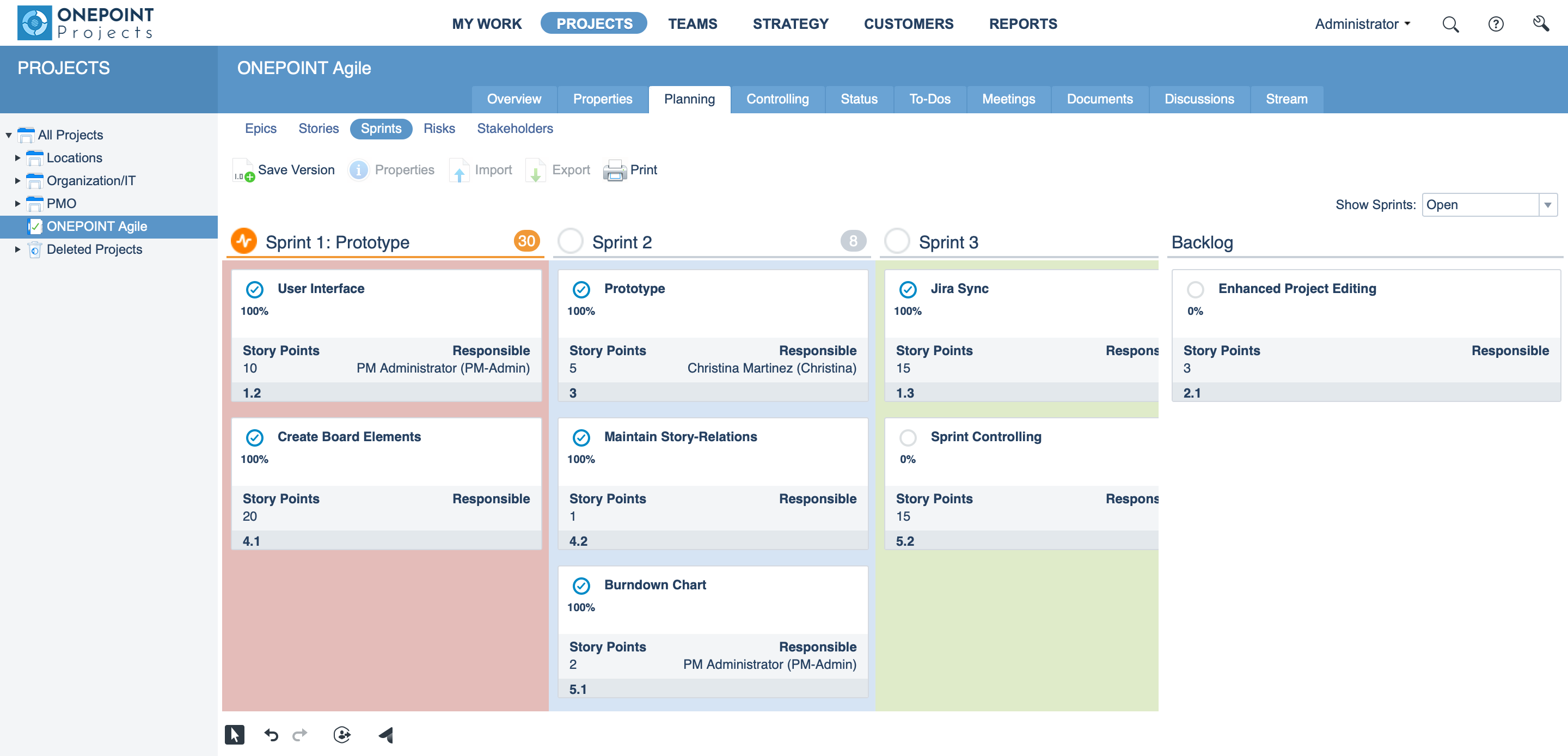Toggle completion status of Sprint Controlling story
Image resolution: width=1568 pixels, height=756 pixels.
tap(908, 437)
